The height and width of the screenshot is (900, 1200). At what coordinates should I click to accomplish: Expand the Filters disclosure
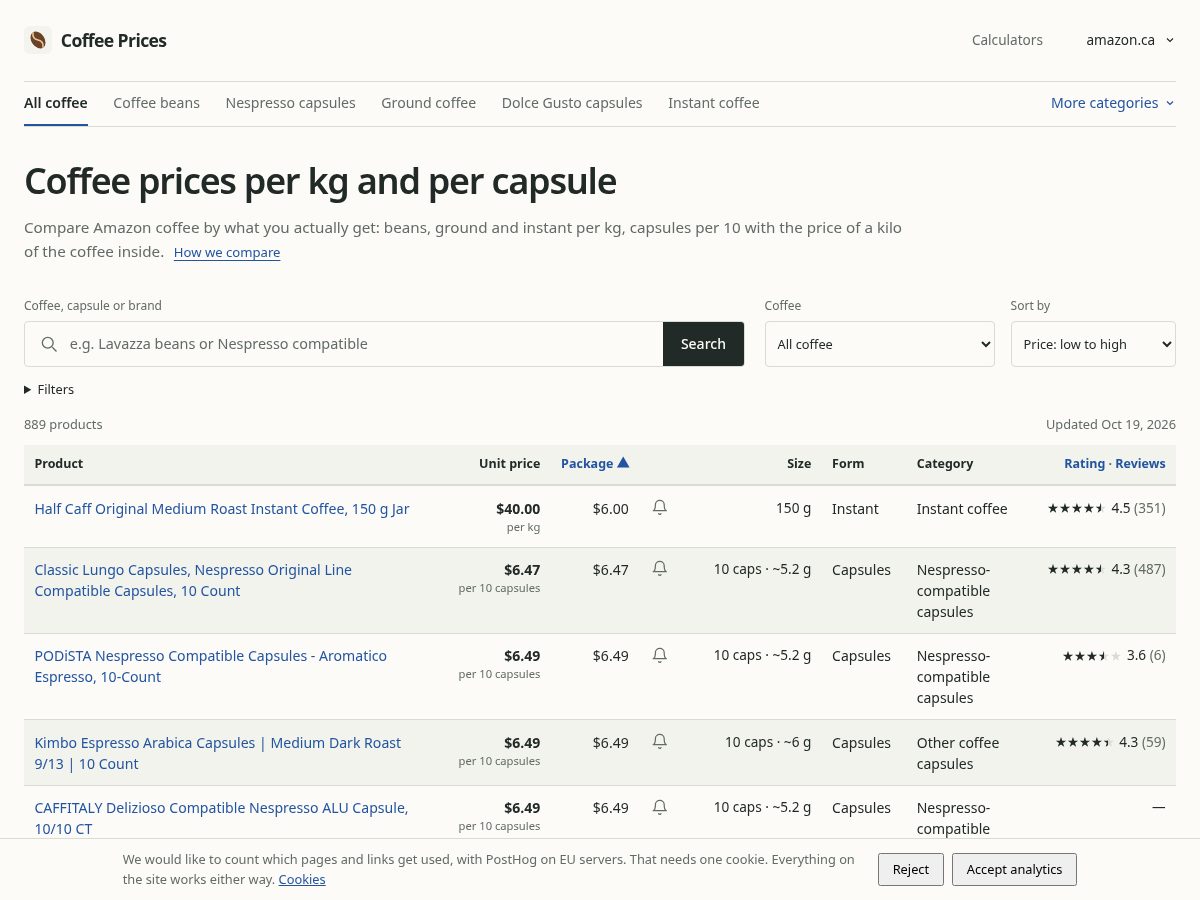point(49,389)
